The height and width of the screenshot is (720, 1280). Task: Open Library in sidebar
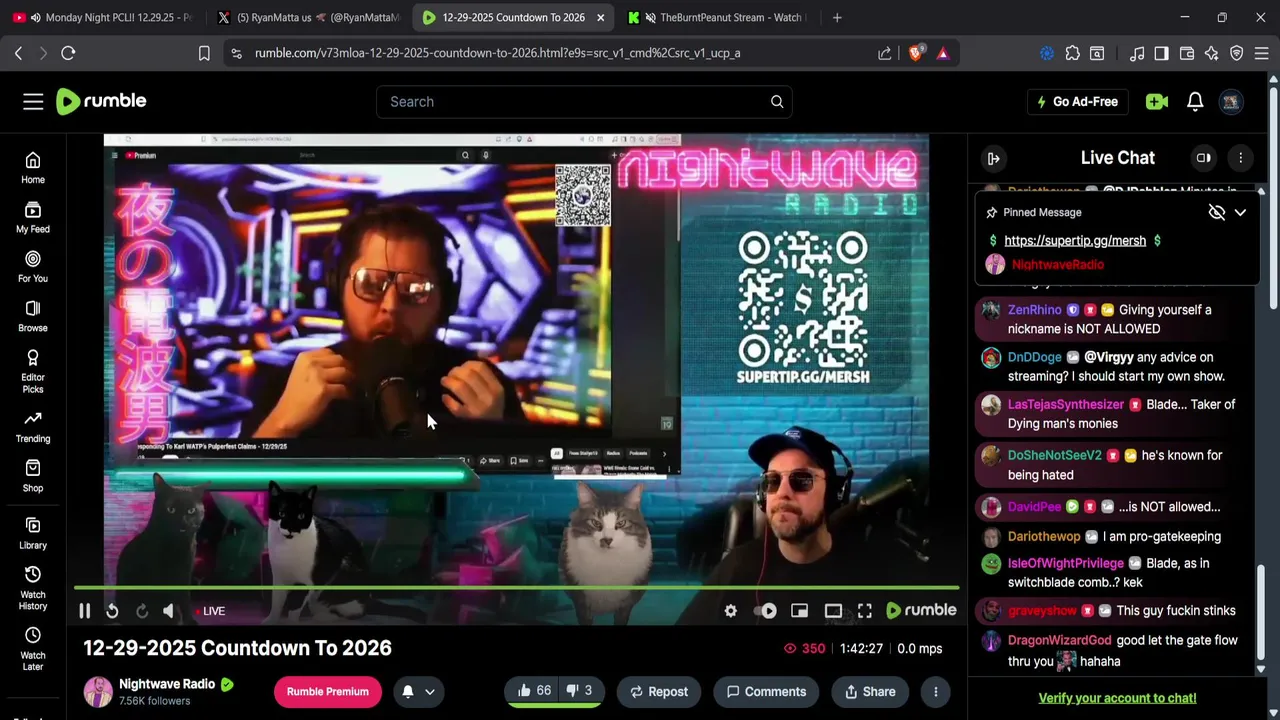coord(33,533)
